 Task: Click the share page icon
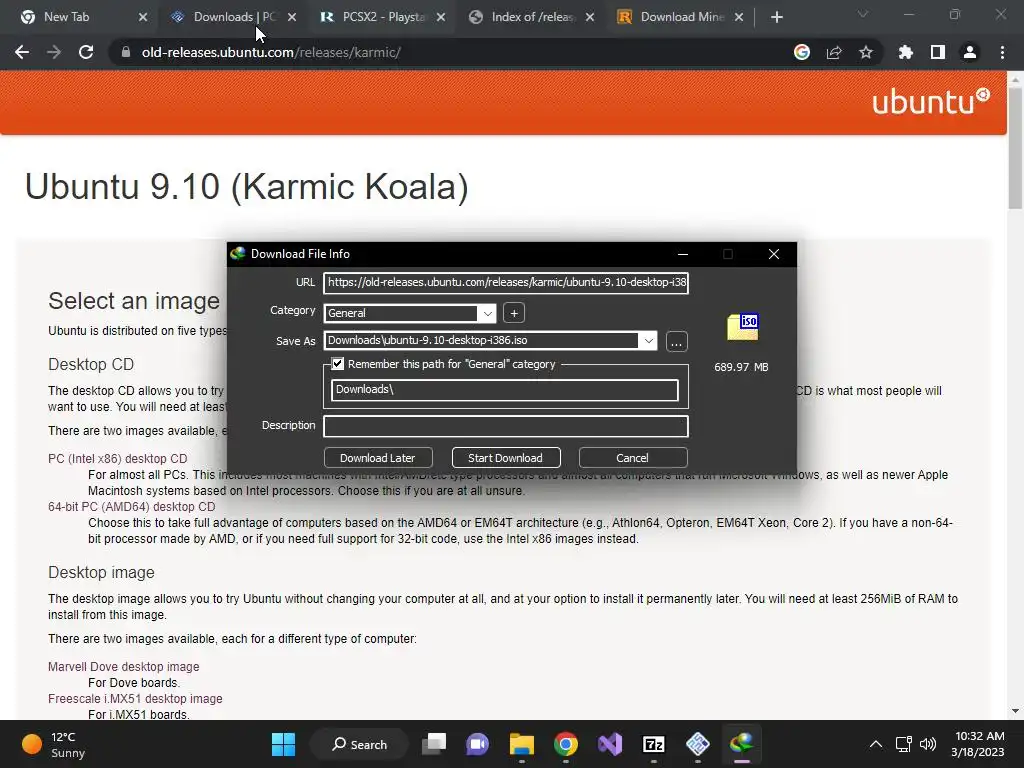834,52
